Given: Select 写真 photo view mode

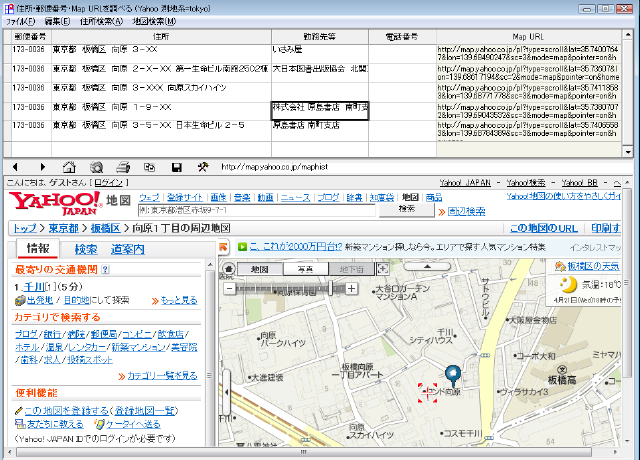Looking at the screenshot, I should coord(305,269).
